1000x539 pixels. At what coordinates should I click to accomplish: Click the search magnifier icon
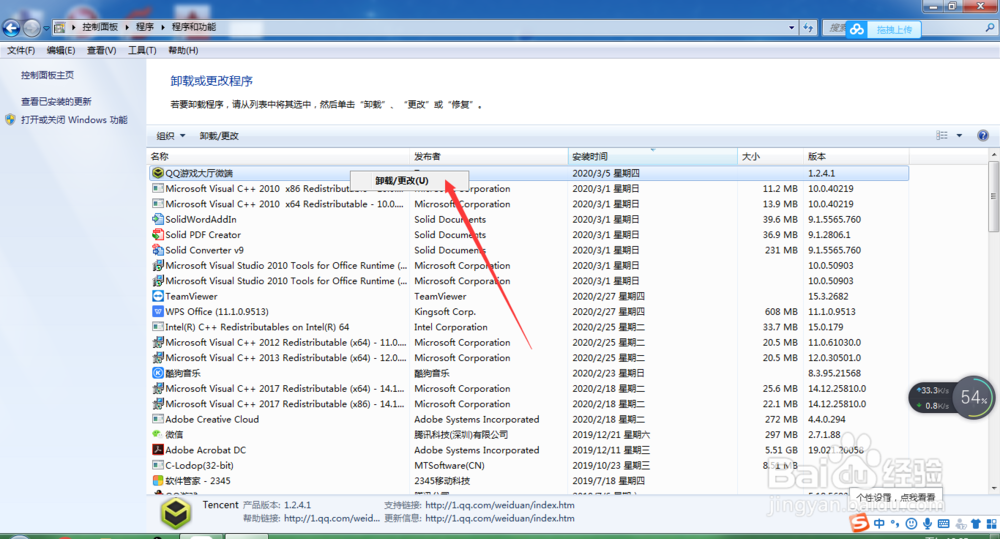[990, 27]
